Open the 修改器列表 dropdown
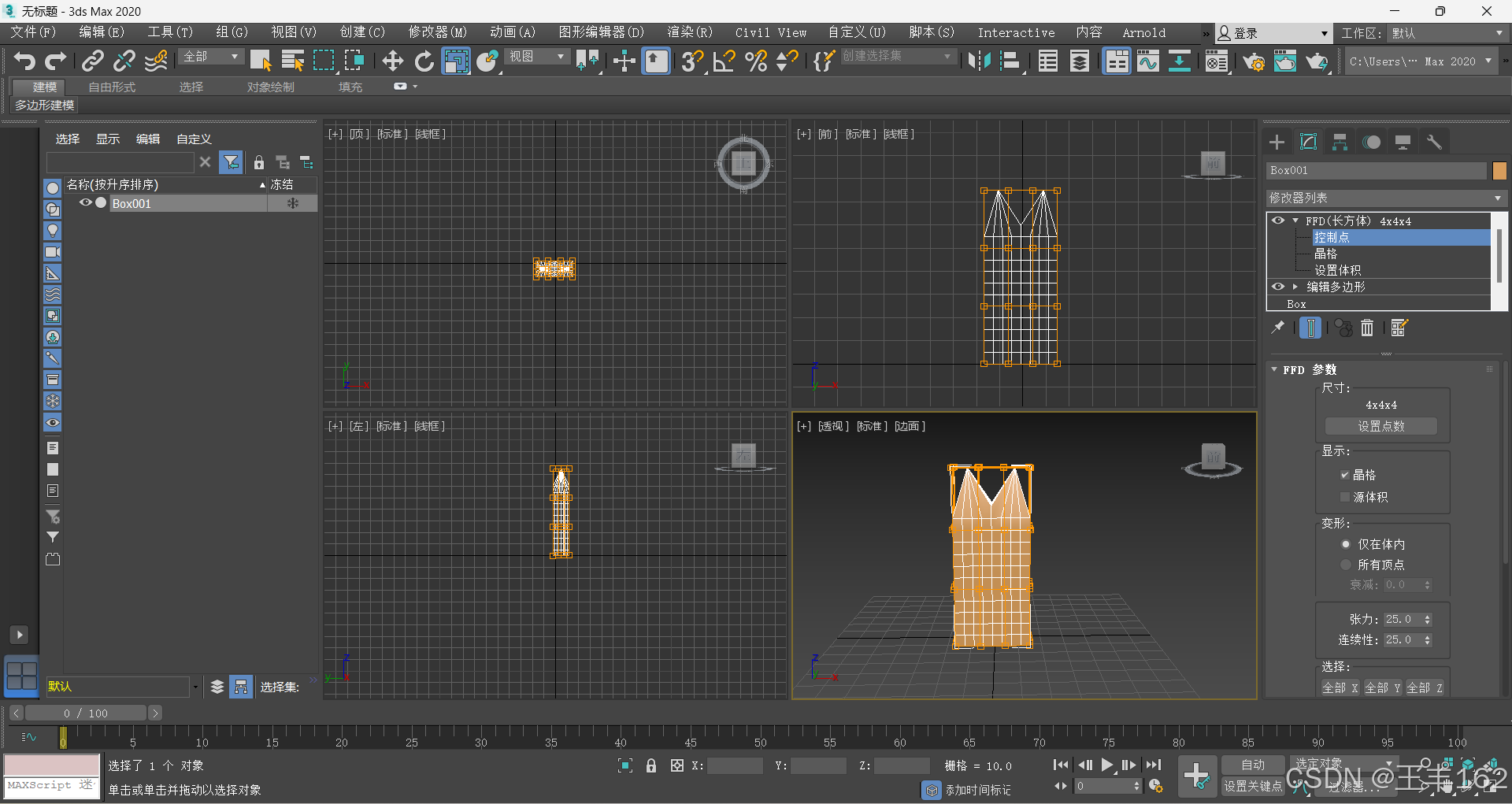 tap(1386, 198)
